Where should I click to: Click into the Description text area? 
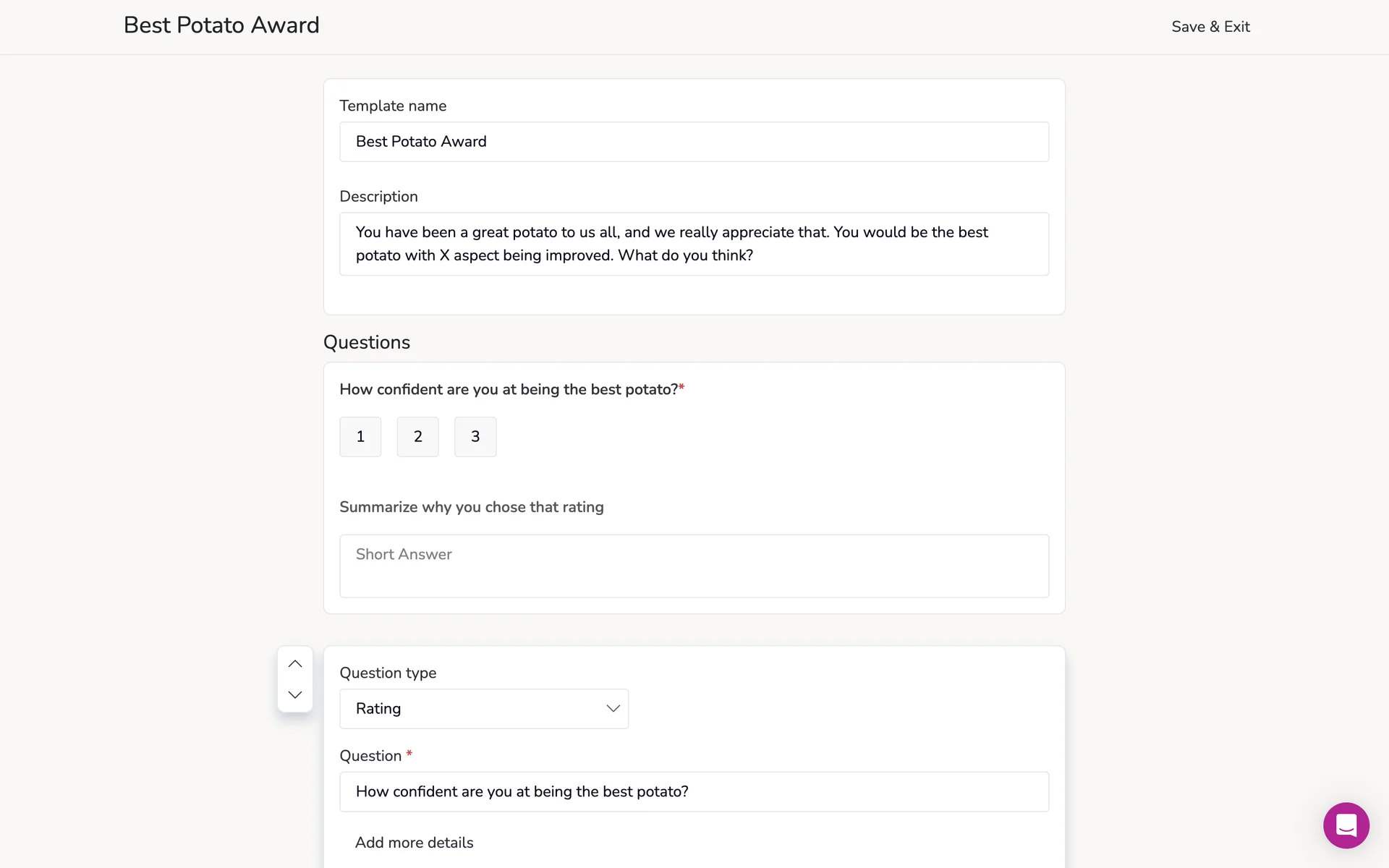[x=694, y=244]
